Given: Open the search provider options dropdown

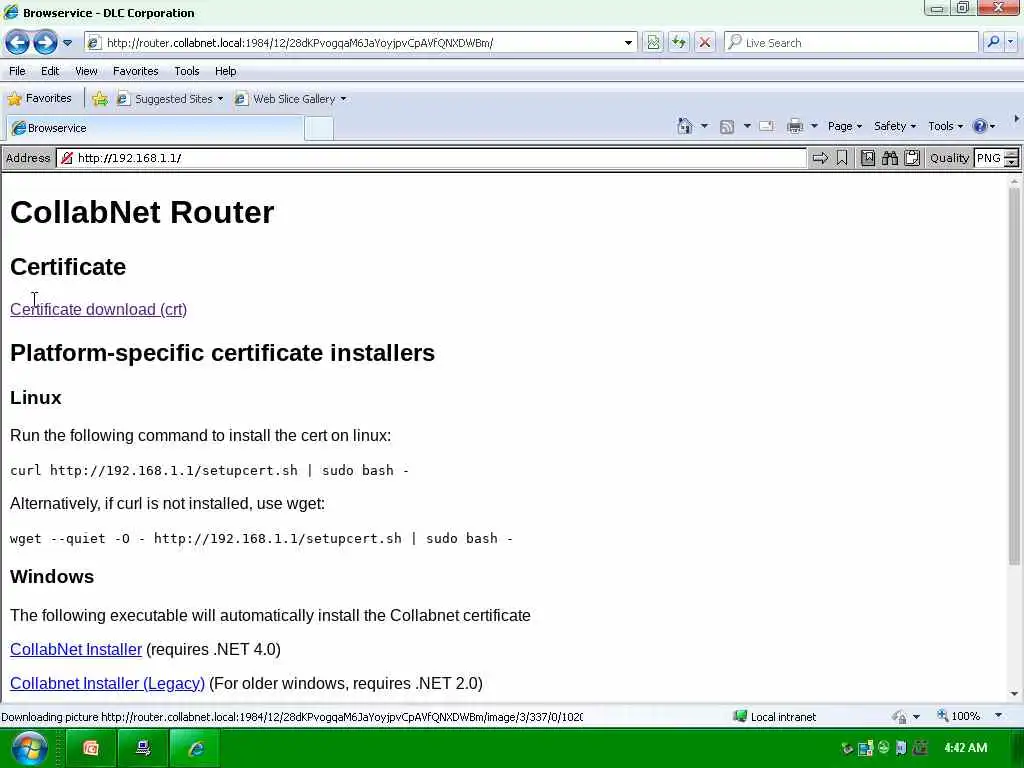Looking at the screenshot, I should click(x=1011, y=42).
